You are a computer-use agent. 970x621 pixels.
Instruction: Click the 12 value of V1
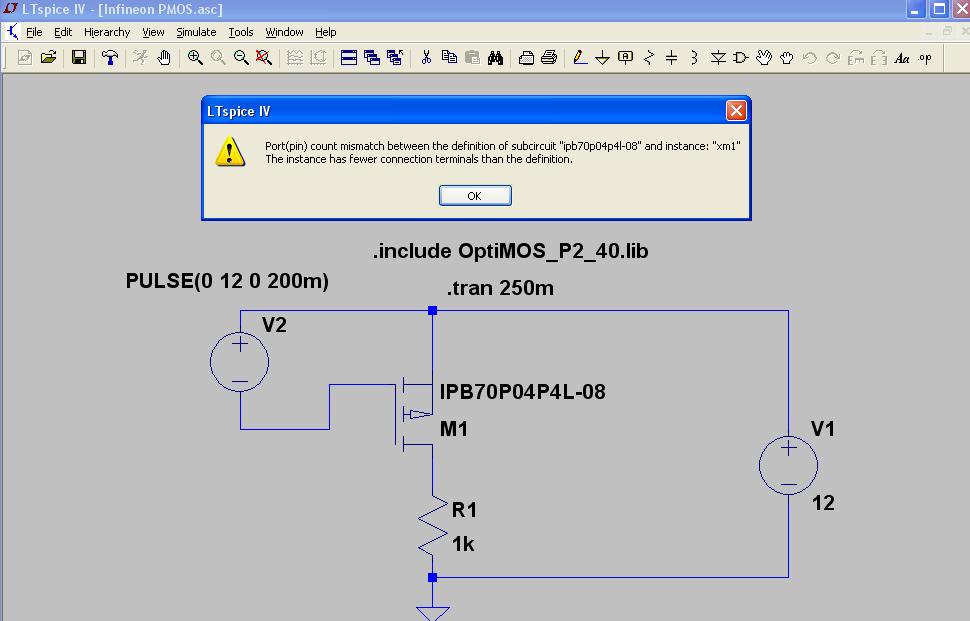tap(823, 503)
